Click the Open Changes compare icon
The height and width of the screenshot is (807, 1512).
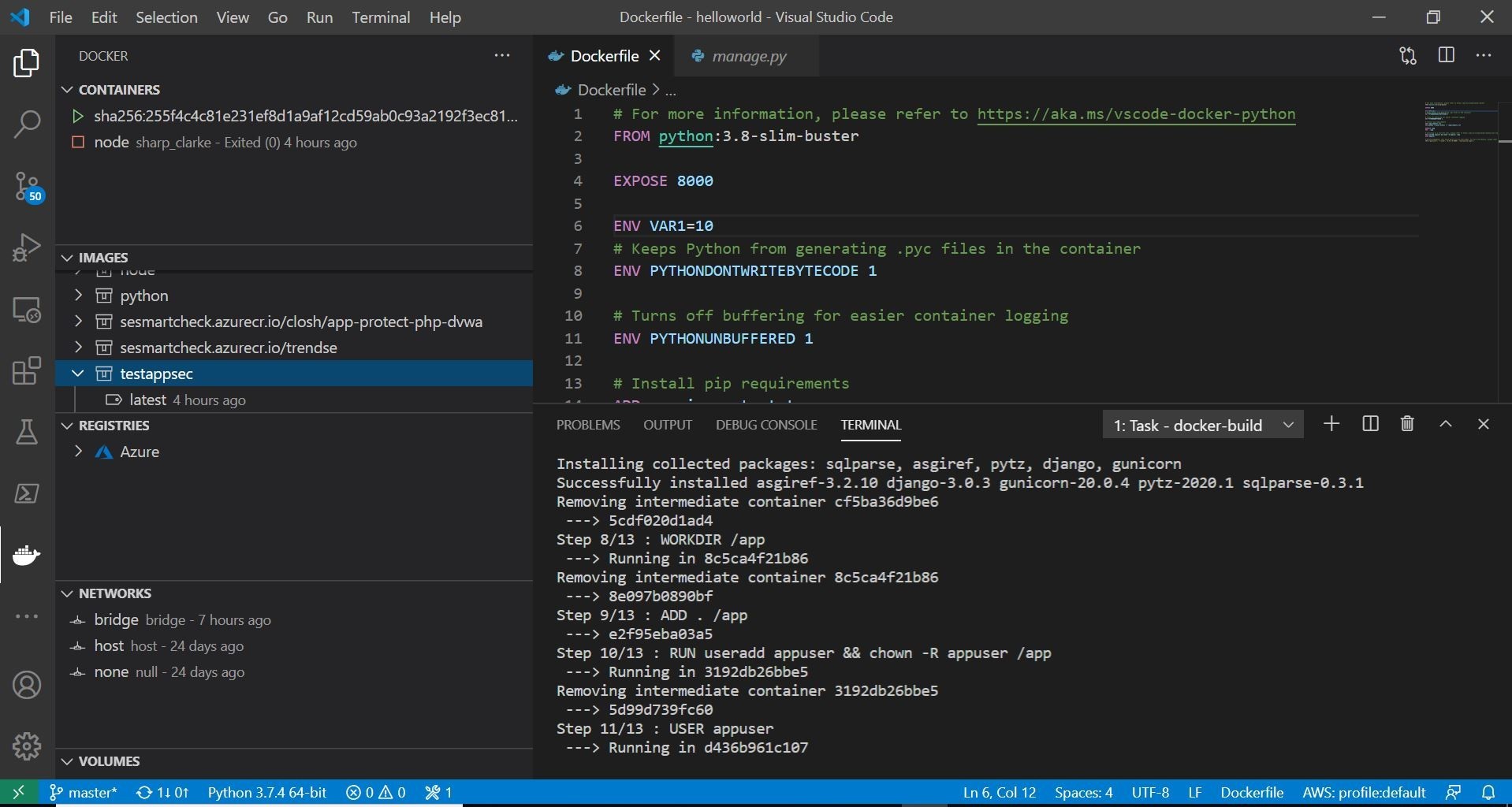1408,56
